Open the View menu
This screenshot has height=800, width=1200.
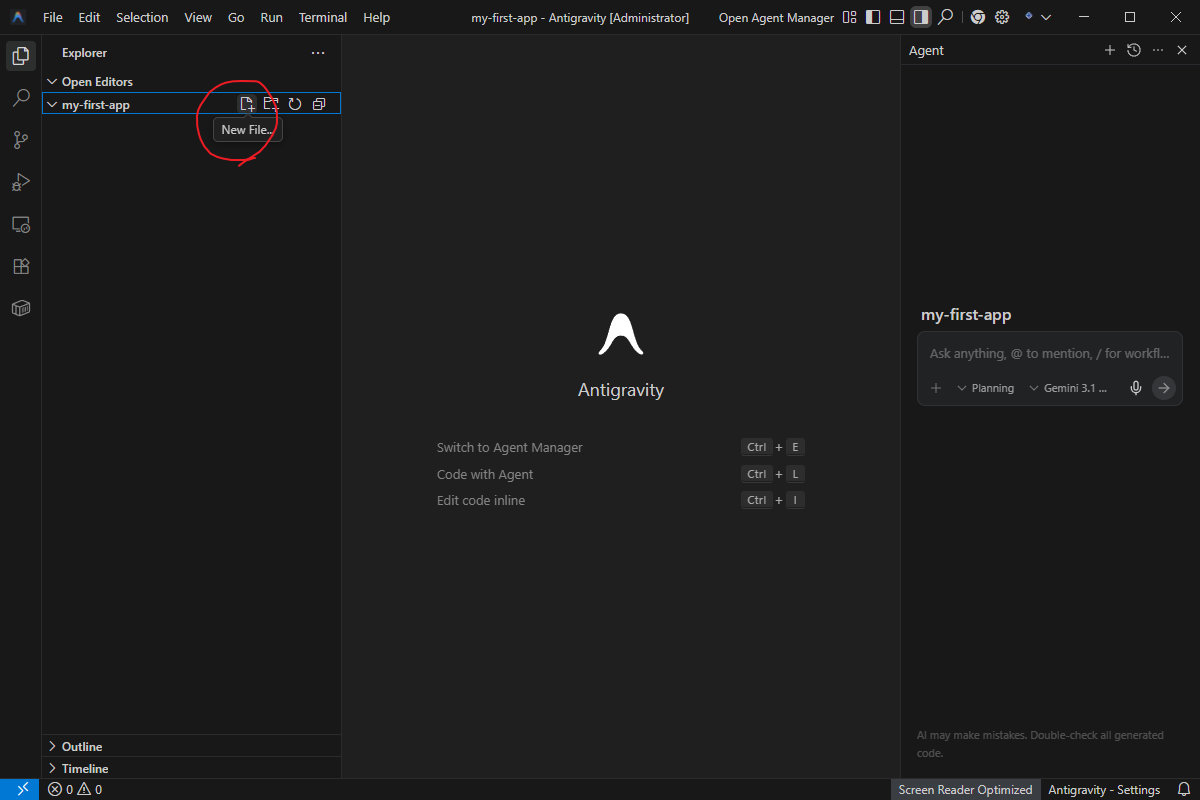click(198, 17)
